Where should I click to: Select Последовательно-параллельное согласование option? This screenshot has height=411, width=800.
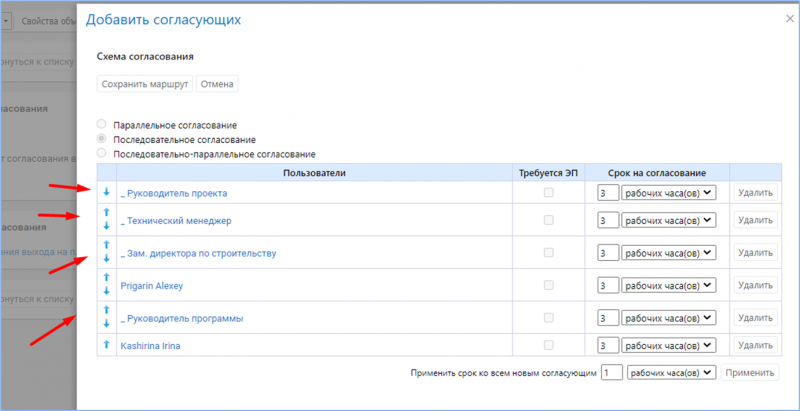click(x=101, y=154)
